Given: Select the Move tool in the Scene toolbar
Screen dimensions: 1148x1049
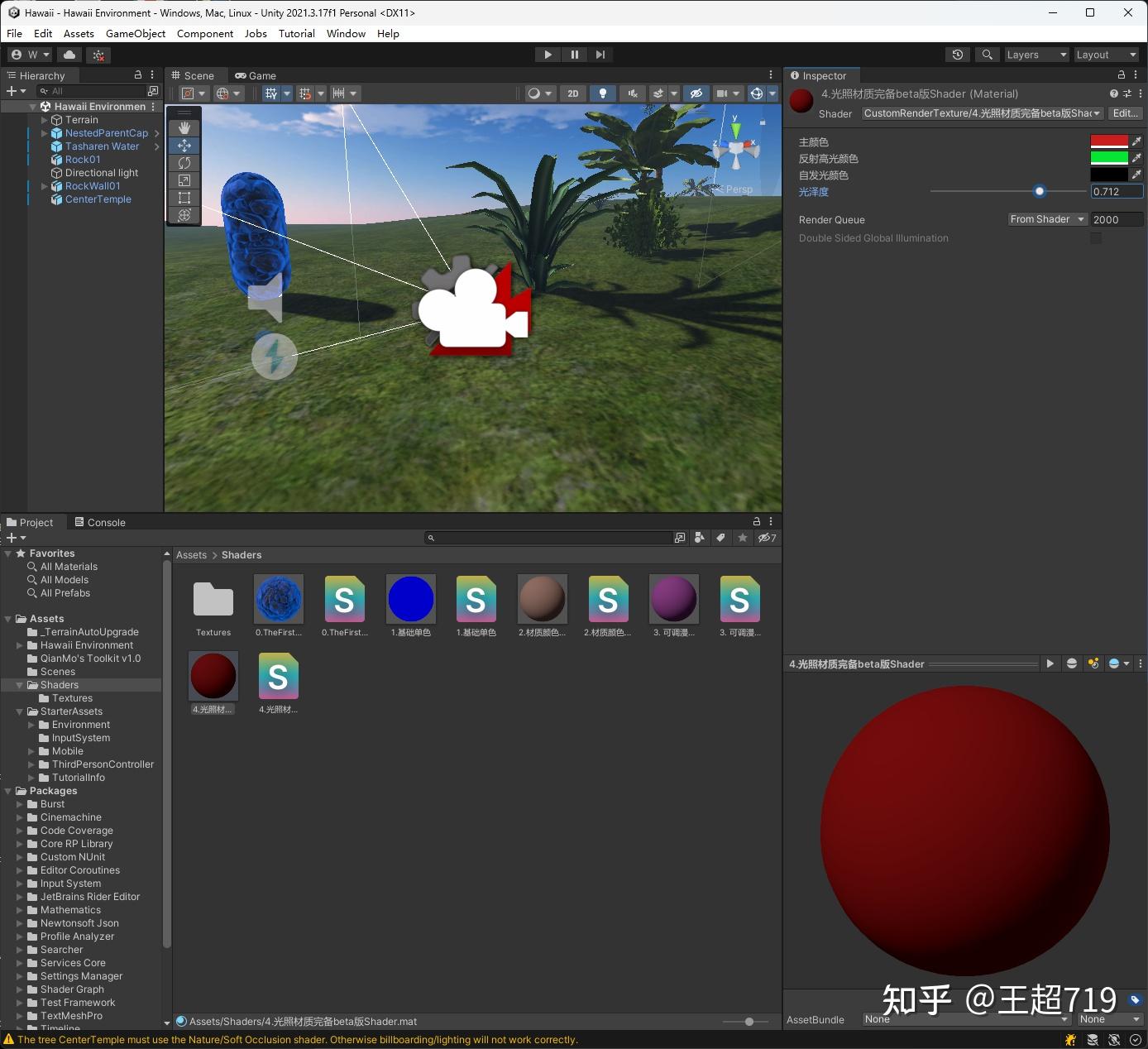Looking at the screenshot, I should [x=184, y=145].
